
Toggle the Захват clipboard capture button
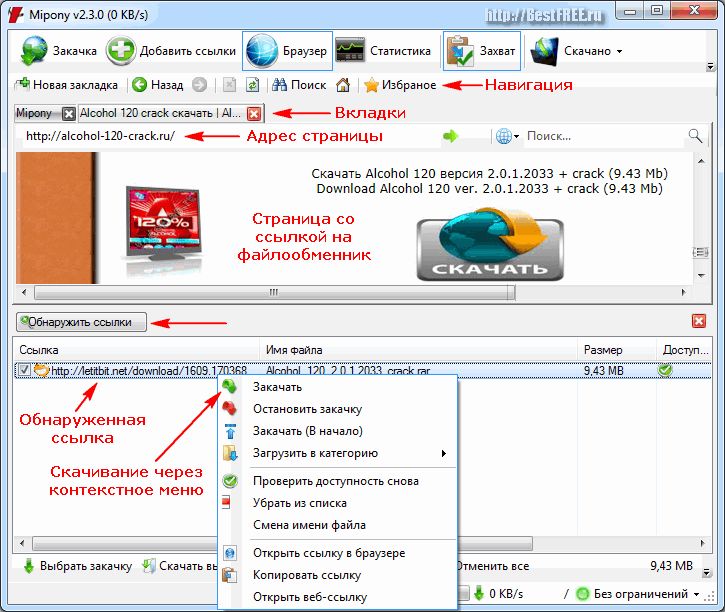click(x=481, y=51)
